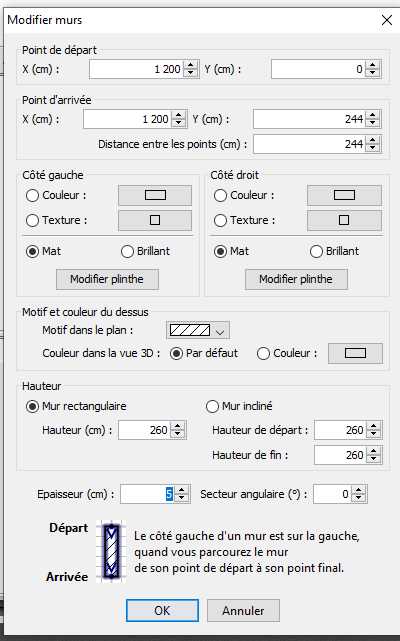Open left side texture chooser
This screenshot has height=641, width=400.
[x=155, y=220]
